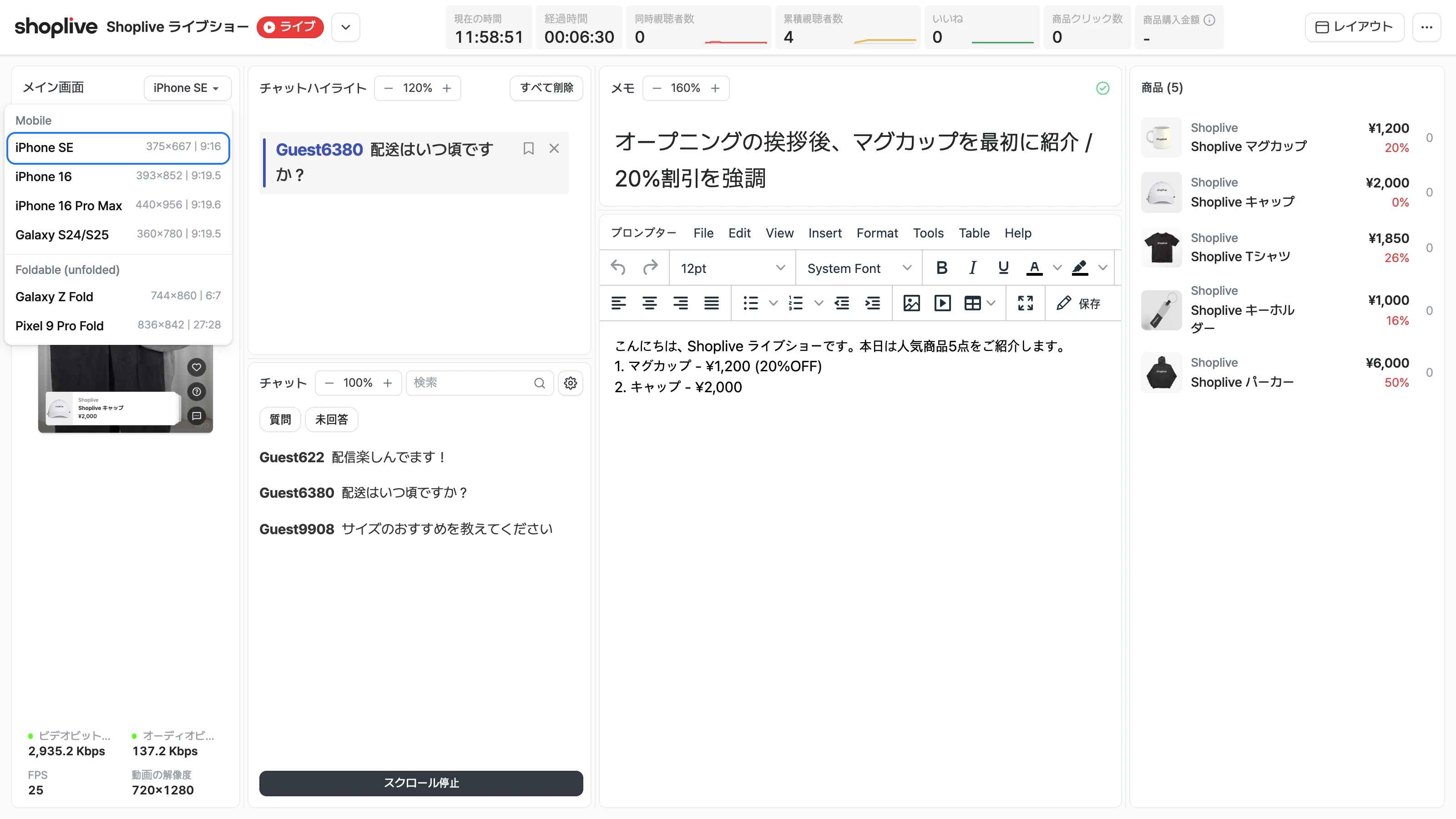The image size is (1456, 819).
Task: Click 保存 to save prompter text
Action: 1078,303
